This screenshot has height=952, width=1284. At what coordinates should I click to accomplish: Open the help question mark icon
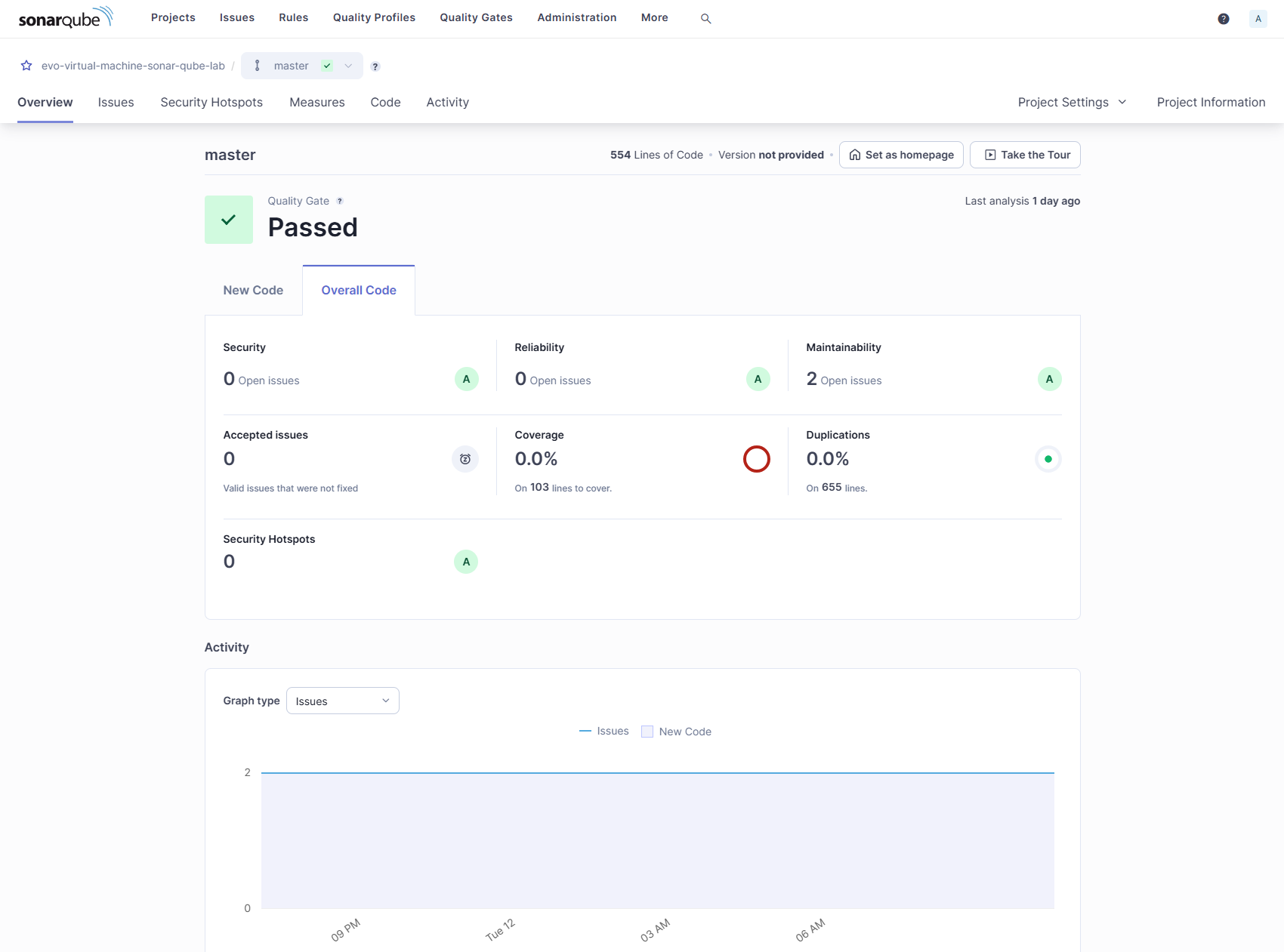(x=1223, y=19)
